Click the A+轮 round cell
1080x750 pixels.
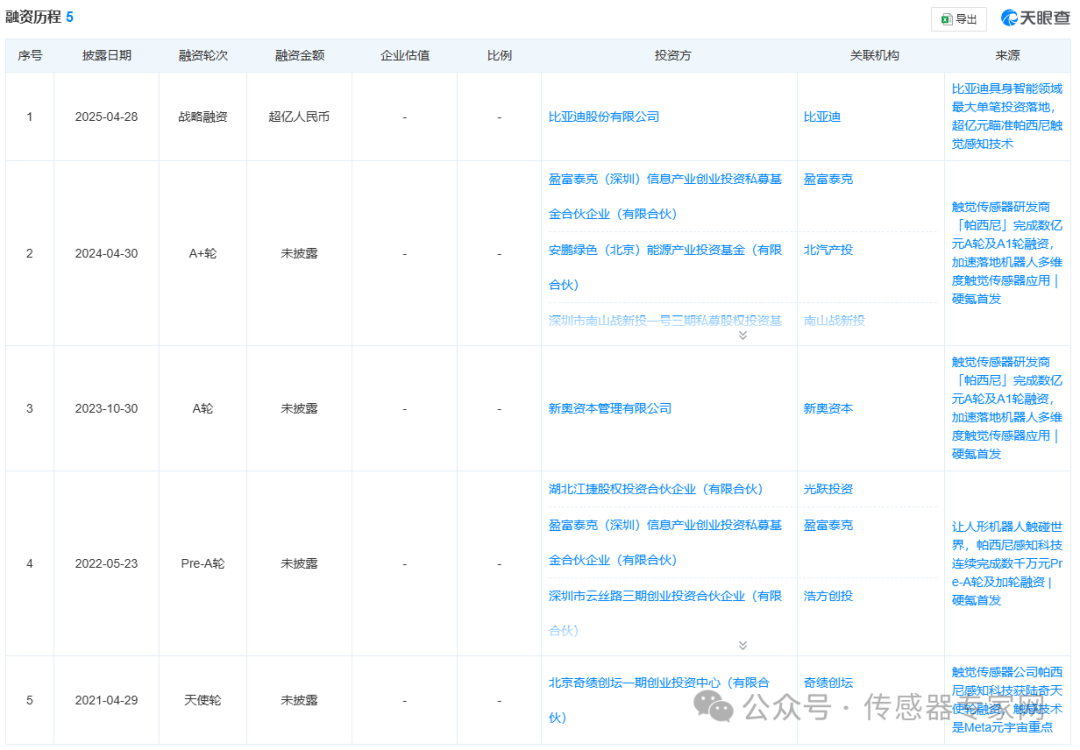click(x=203, y=253)
